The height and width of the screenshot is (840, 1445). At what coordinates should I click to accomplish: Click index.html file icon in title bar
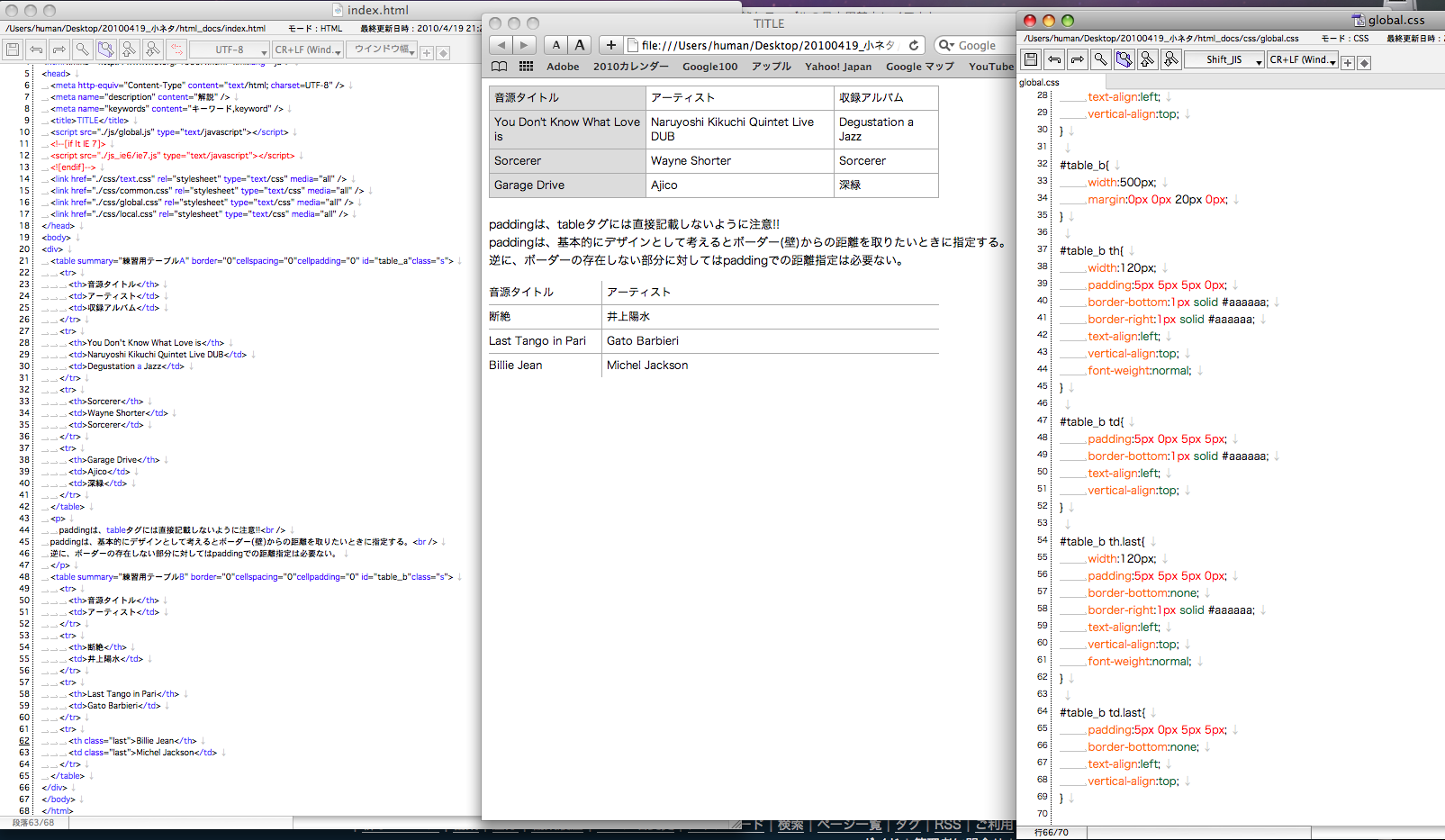[x=339, y=10]
